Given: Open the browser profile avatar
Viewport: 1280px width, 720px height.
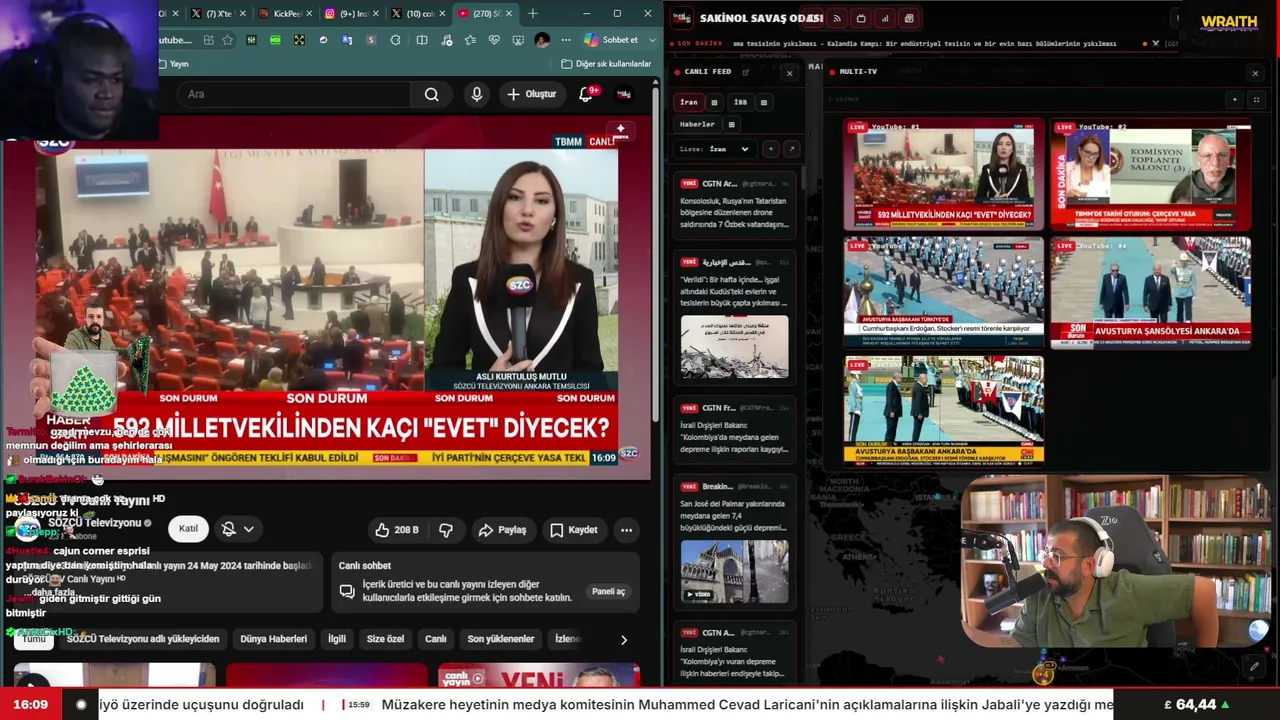Looking at the screenshot, I should point(542,40).
